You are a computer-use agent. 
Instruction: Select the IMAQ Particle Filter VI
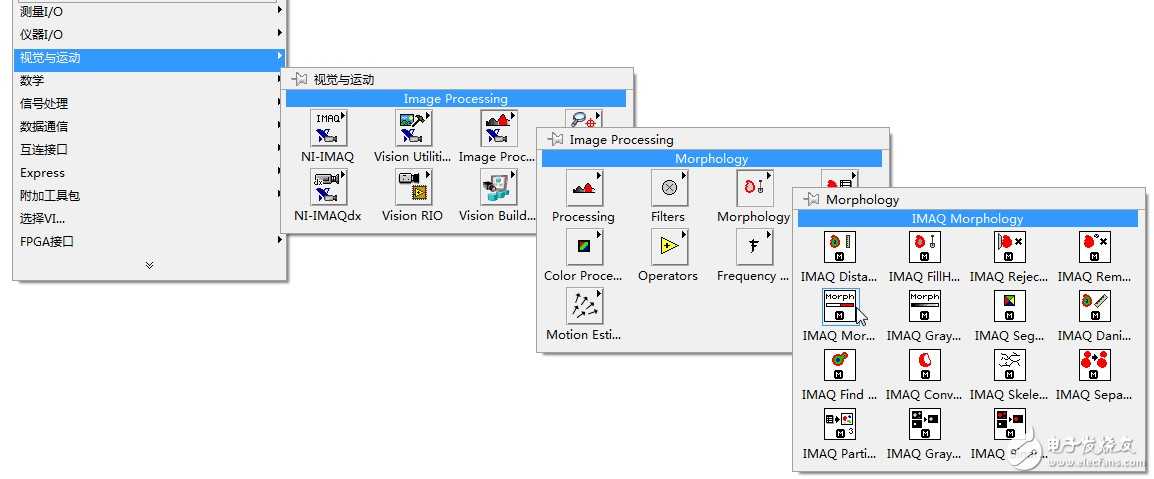click(x=840, y=425)
